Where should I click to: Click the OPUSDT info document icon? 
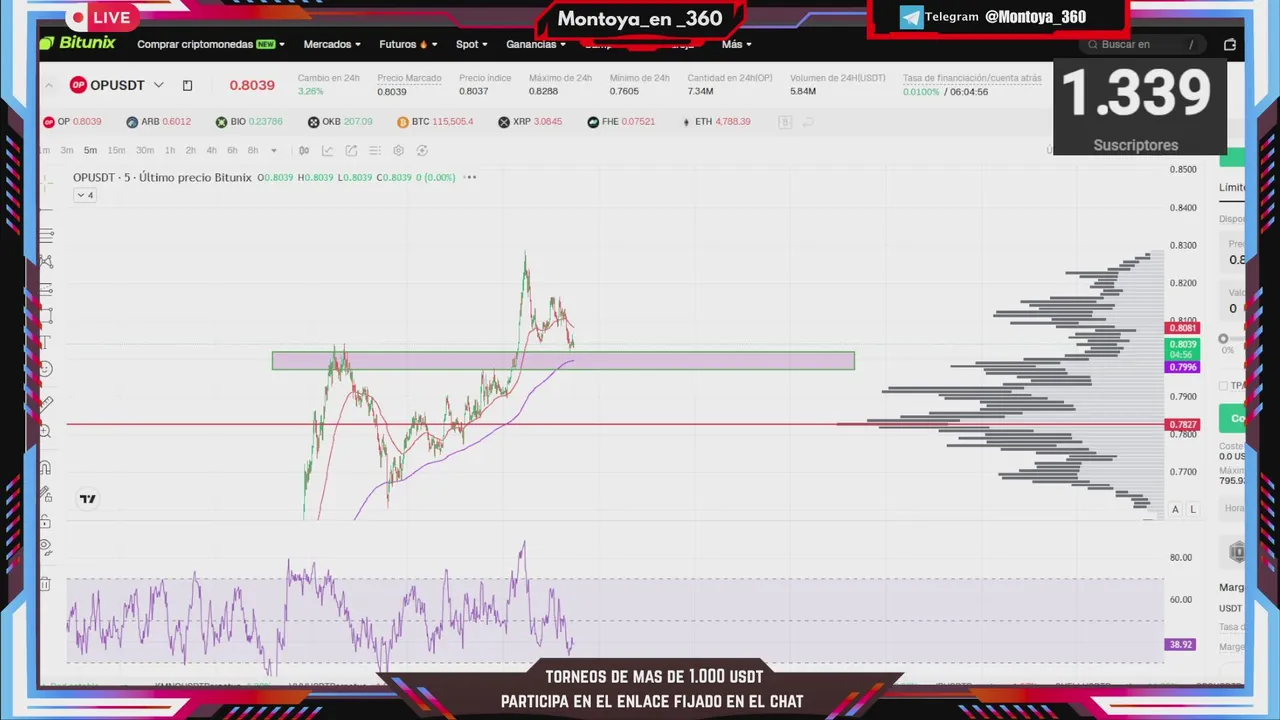(x=187, y=85)
